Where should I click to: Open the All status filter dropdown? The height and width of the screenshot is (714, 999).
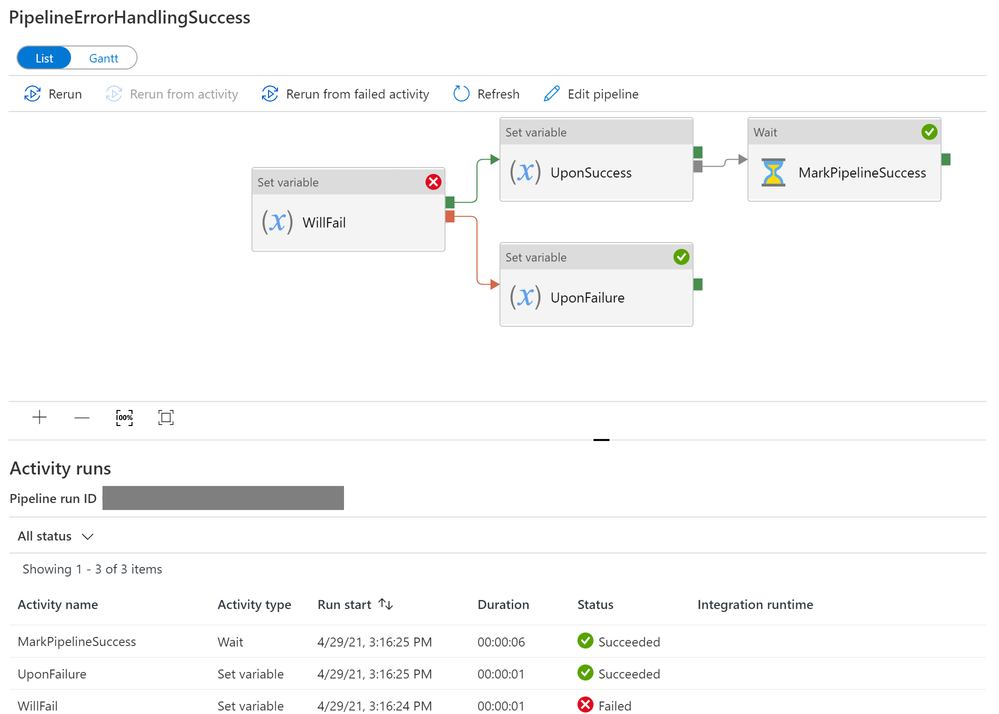[x=55, y=536]
